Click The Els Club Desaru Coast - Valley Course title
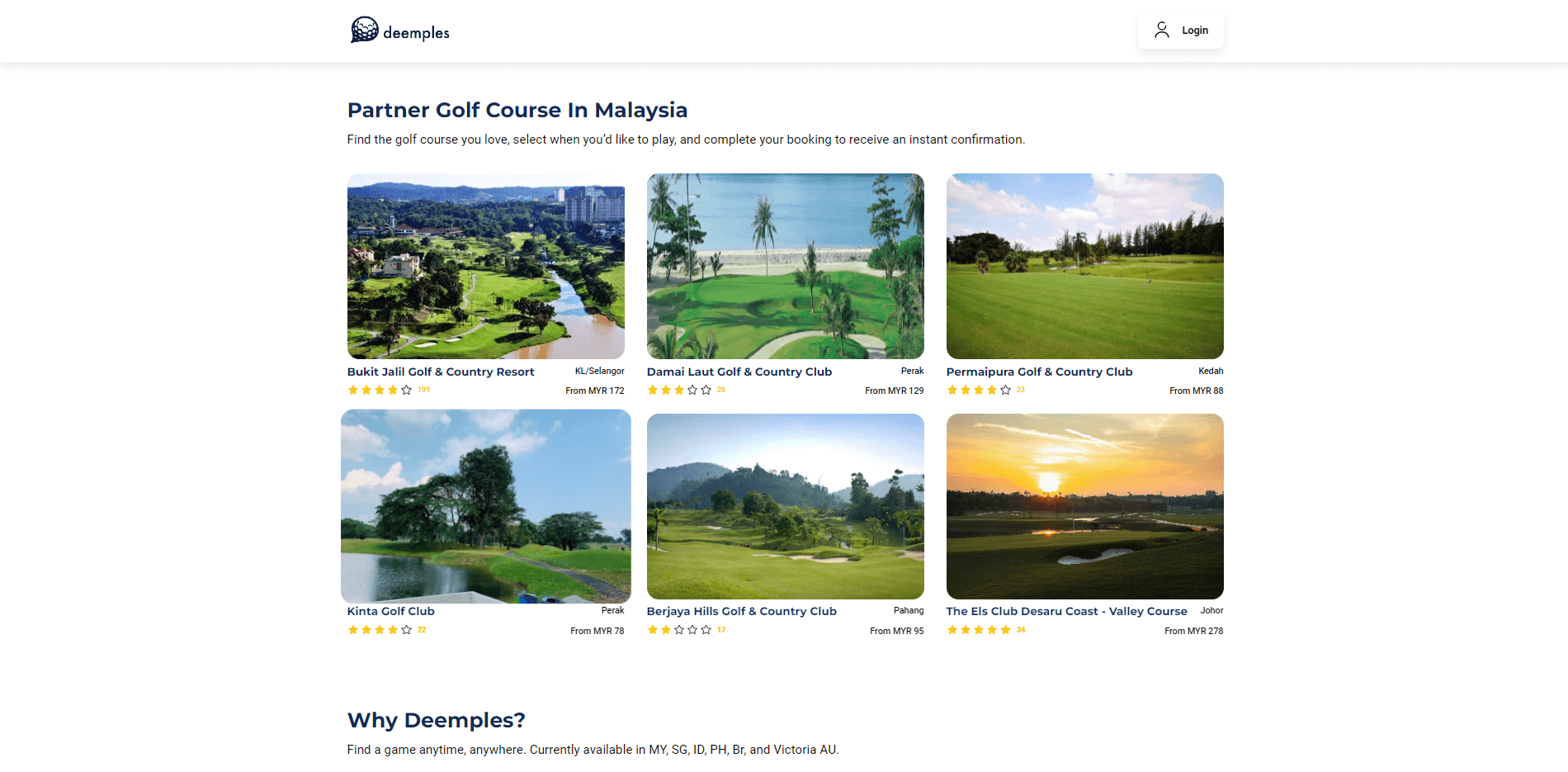1568x772 pixels. click(x=1067, y=612)
